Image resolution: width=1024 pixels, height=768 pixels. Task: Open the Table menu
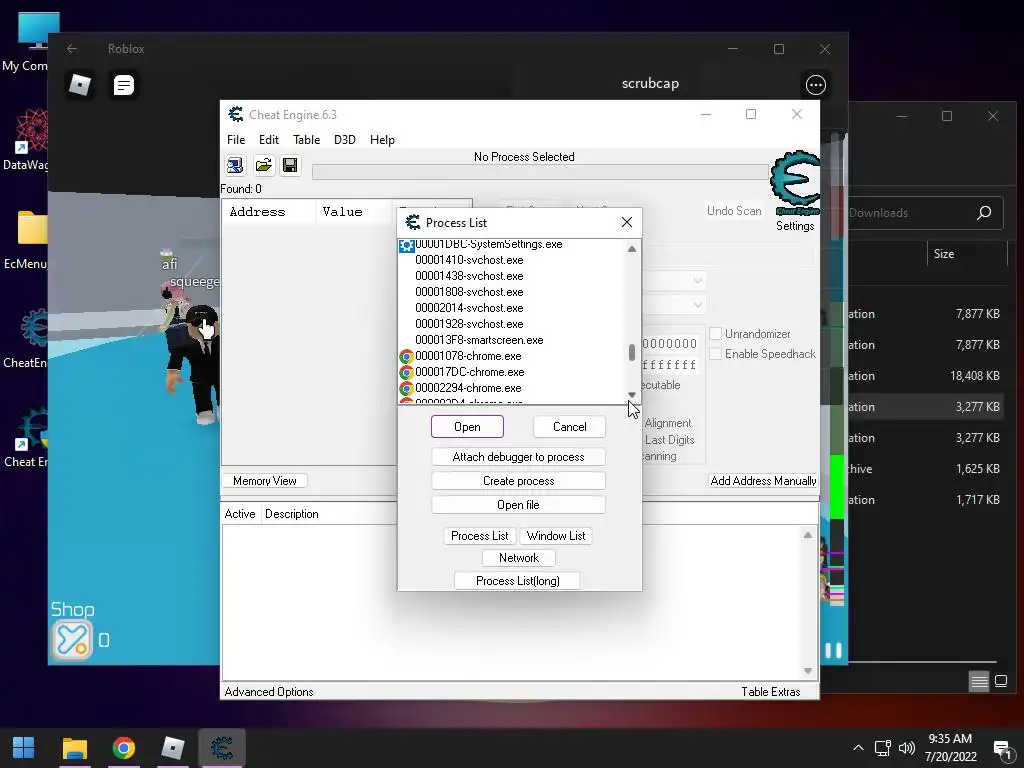(x=306, y=140)
